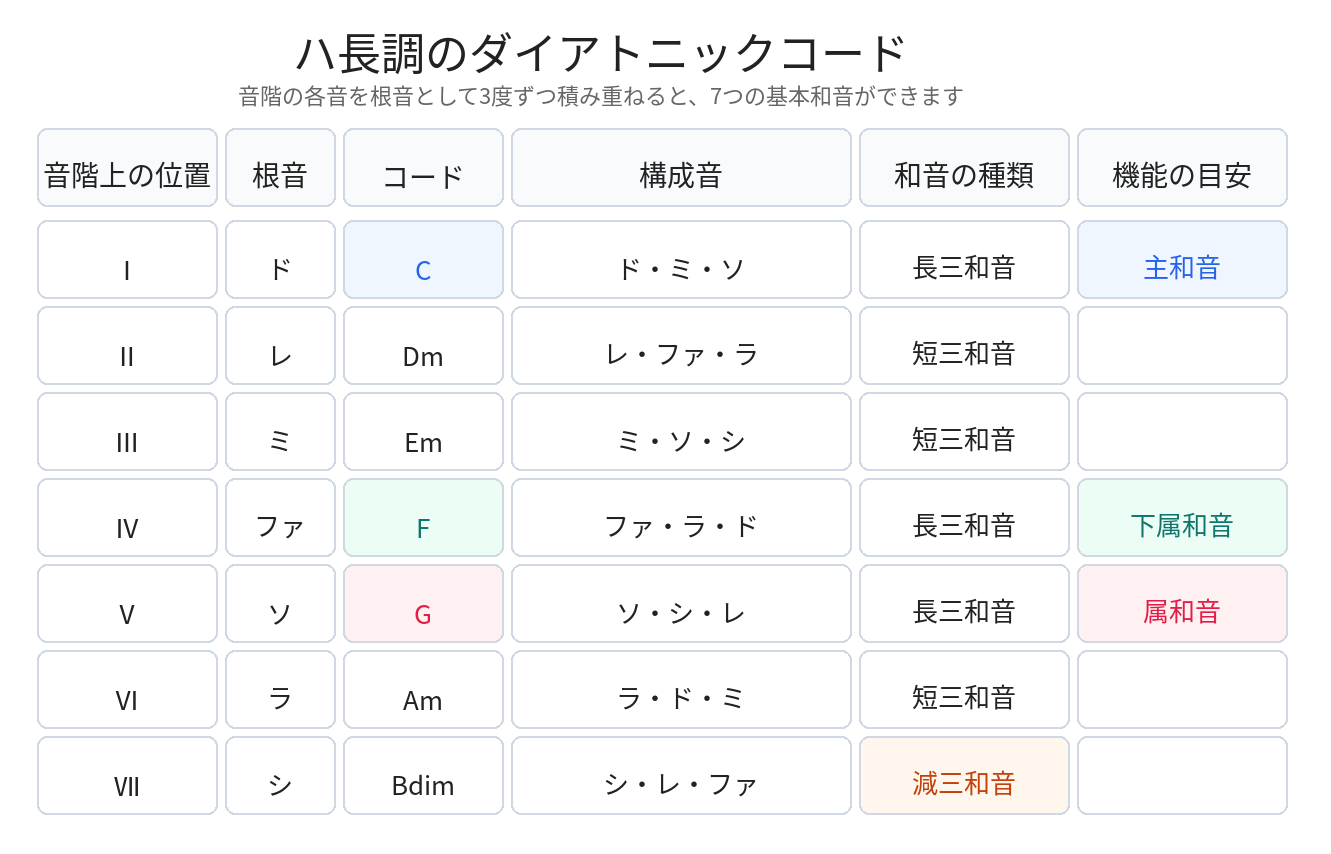The width and height of the screenshot is (1331, 854).
Task: Click the green F chord cell
Action: [423, 518]
